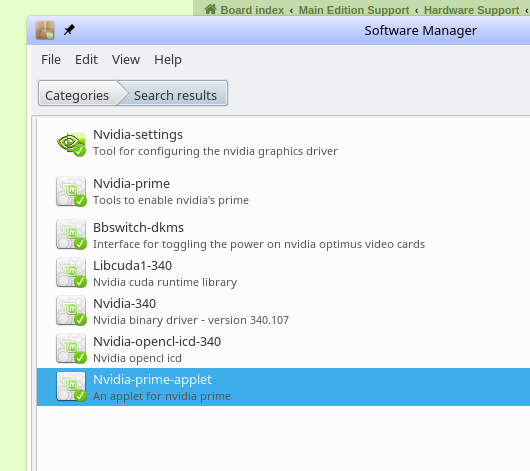Toggle the pin icon in the titlebar
The image size is (530, 471).
tap(69, 30)
